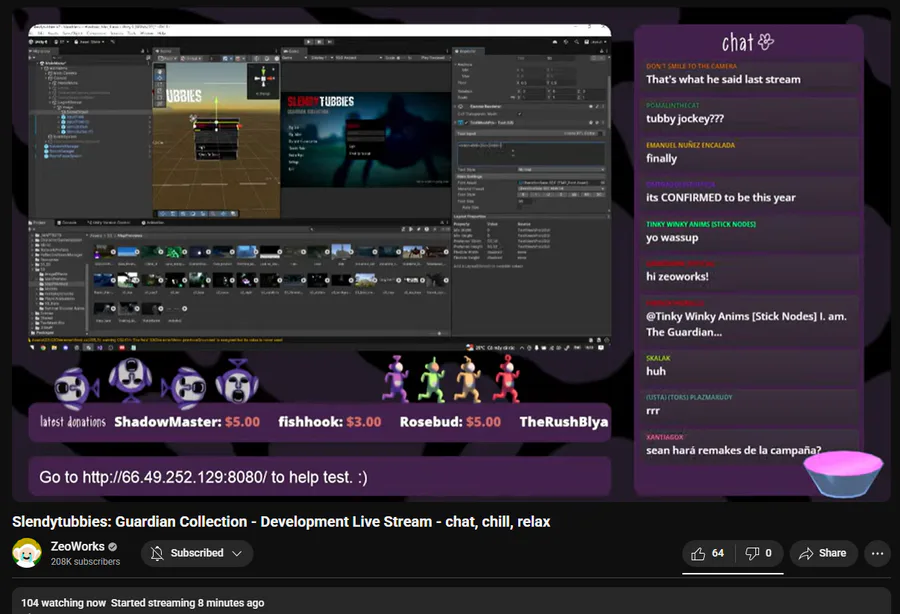The image size is (900, 614).
Task: Switch to the Game tab
Action: 294,51
